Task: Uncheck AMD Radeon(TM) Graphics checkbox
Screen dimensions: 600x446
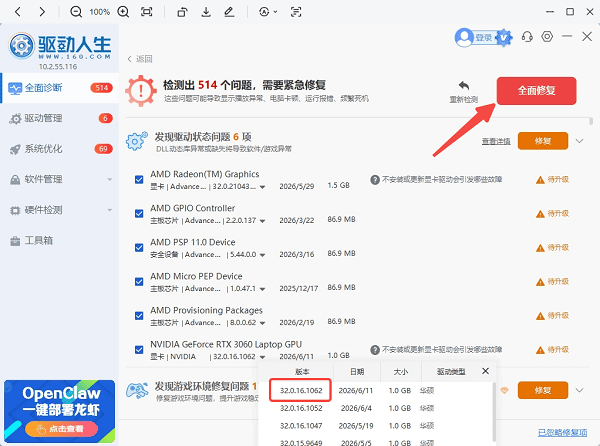Action: pos(139,179)
